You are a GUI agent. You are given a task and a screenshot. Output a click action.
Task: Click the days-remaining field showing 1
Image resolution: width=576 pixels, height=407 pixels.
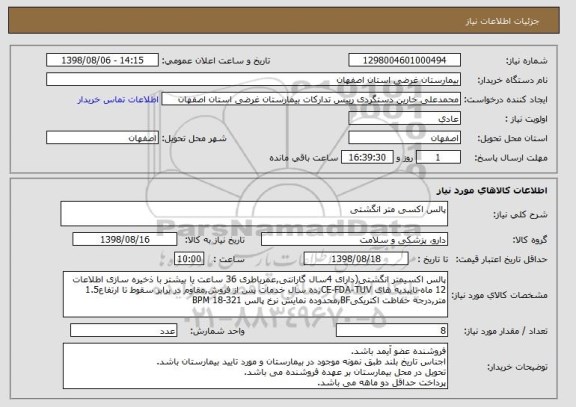point(438,158)
